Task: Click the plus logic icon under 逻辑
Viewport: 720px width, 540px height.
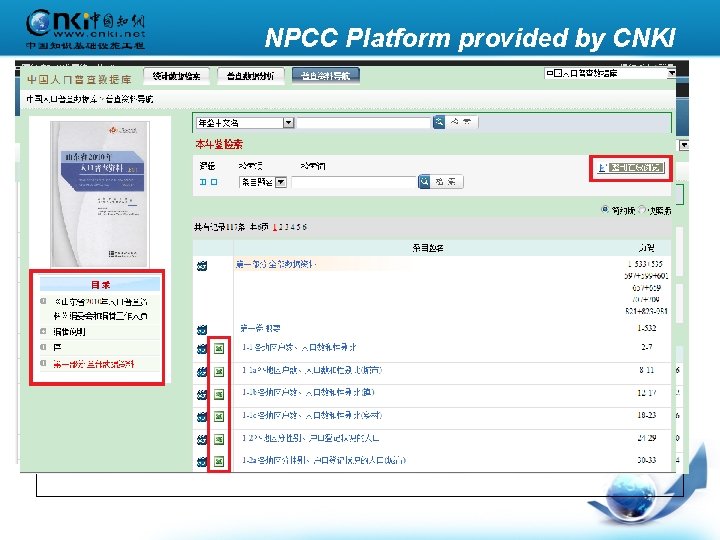Action: tap(202, 182)
